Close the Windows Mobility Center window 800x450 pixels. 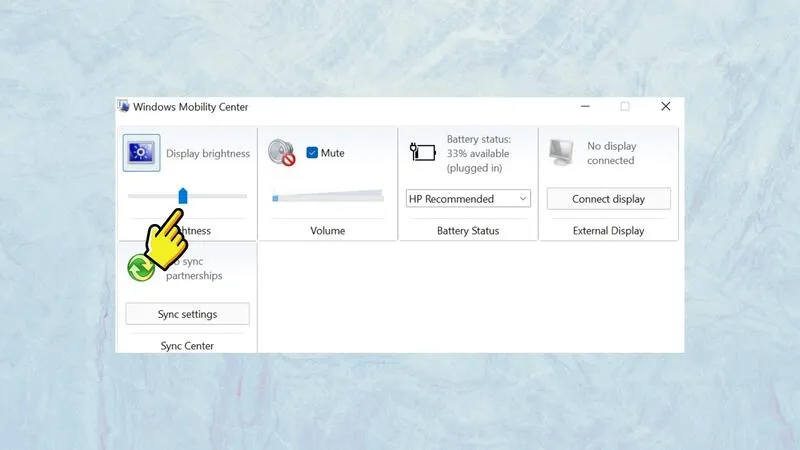click(x=665, y=107)
